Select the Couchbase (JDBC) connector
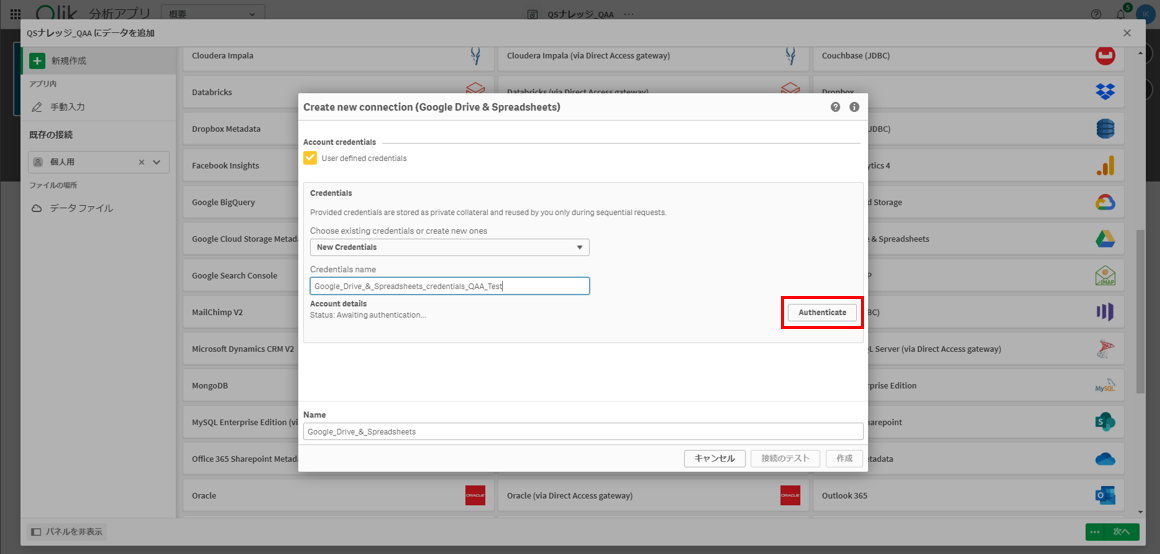The width and height of the screenshot is (1160, 554). click(968, 55)
